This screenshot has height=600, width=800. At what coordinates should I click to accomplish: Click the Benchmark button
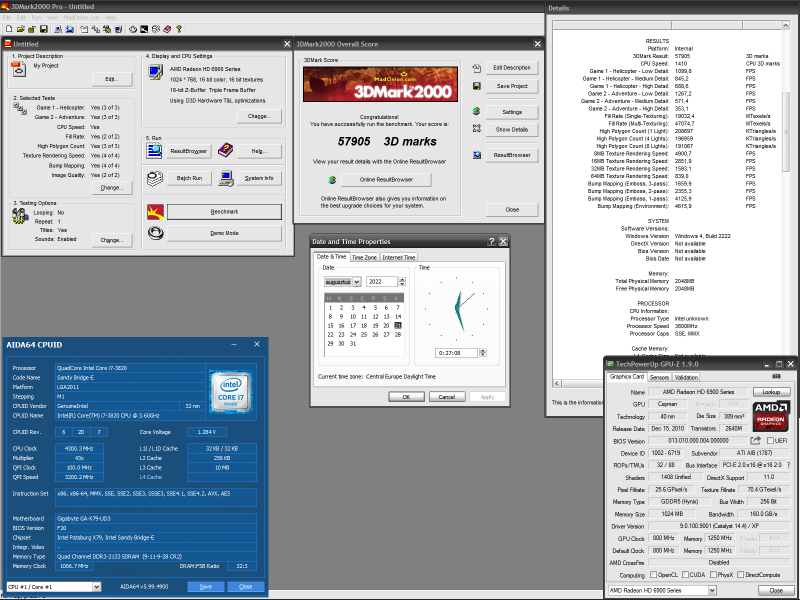point(224,212)
